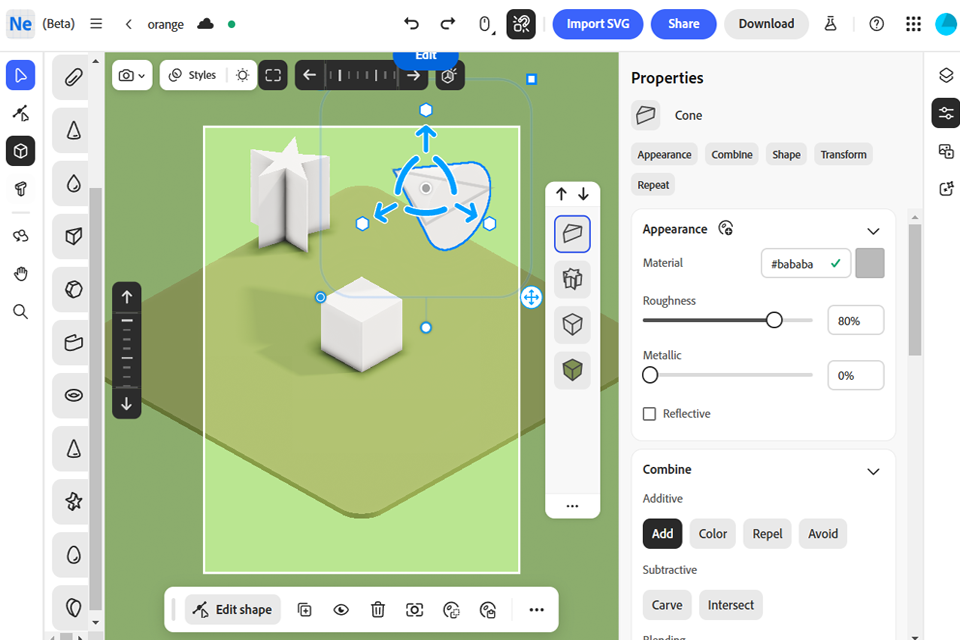Open the mouse controls settings icon
Image resolution: width=960 pixels, height=640 pixels.
(486, 24)
